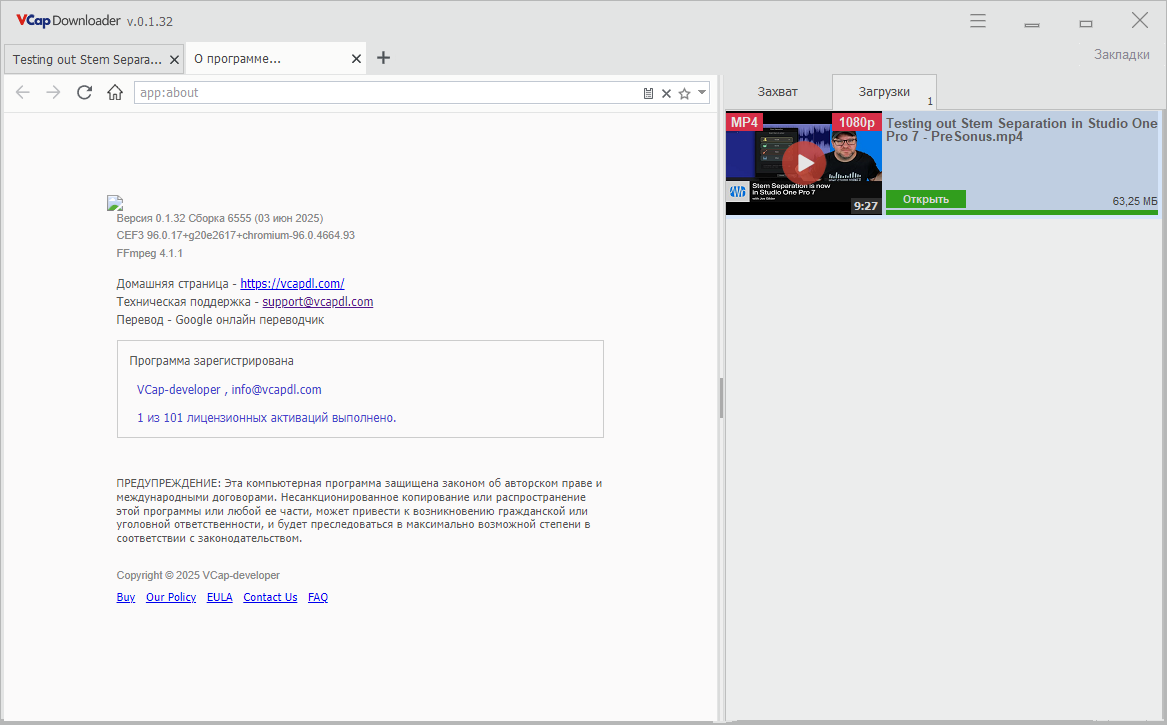Close the 'Testing out Stem Separa...' tab

tap(174, 60)
